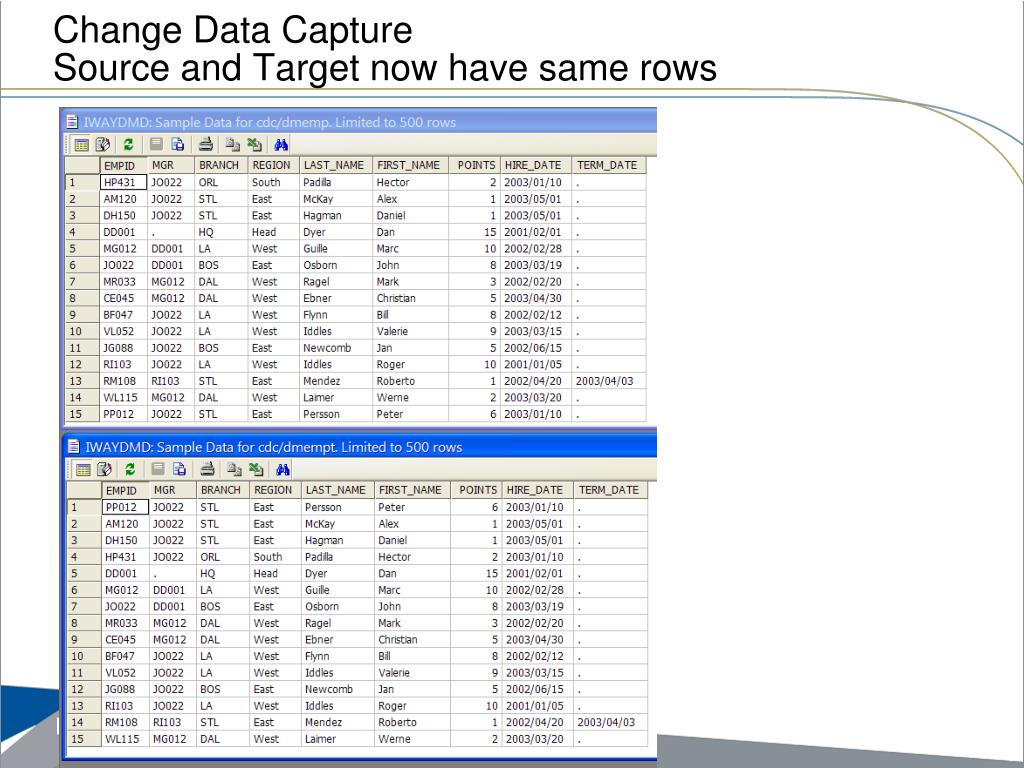Select row header 15 in the dmempt grid
This screenshot has height=768, width=1024.
pyautogui.click(x=84, y=739)
